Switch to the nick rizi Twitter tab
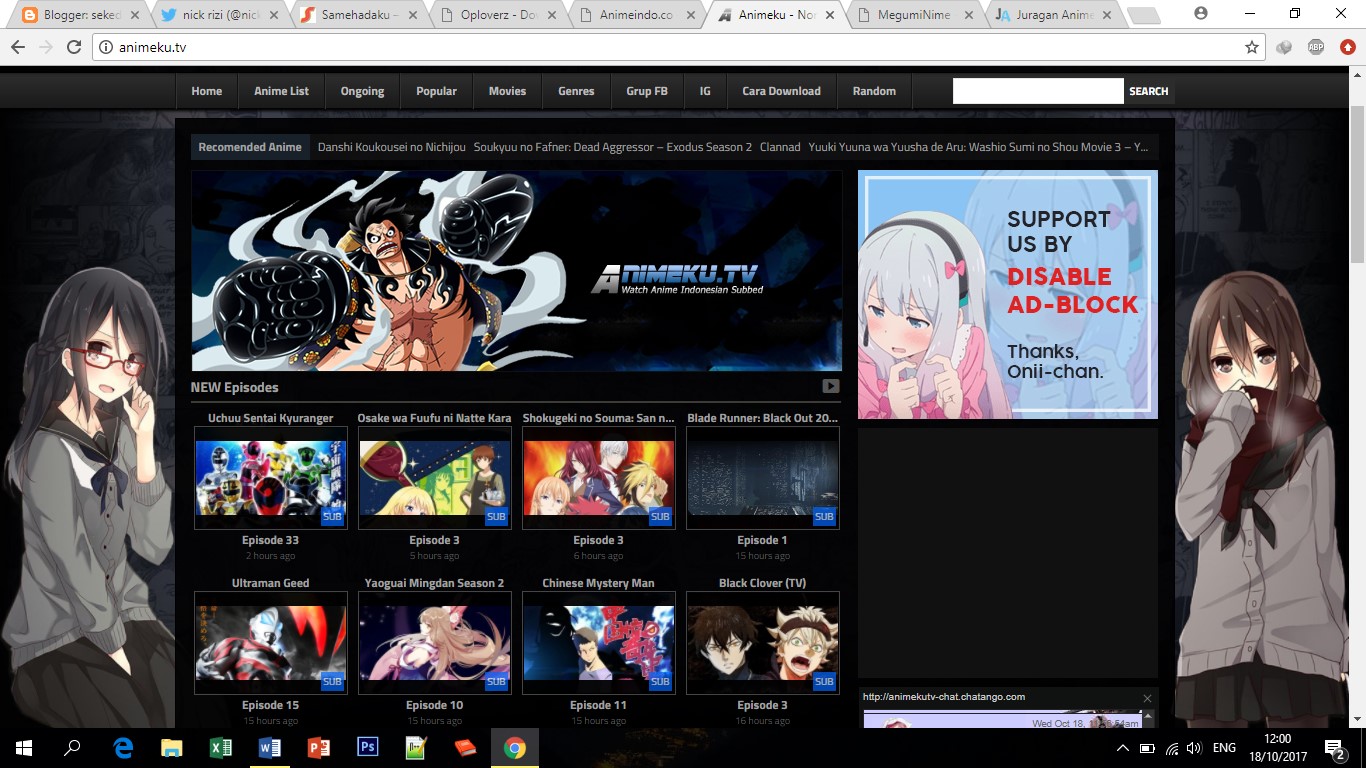 coord(220,15)
